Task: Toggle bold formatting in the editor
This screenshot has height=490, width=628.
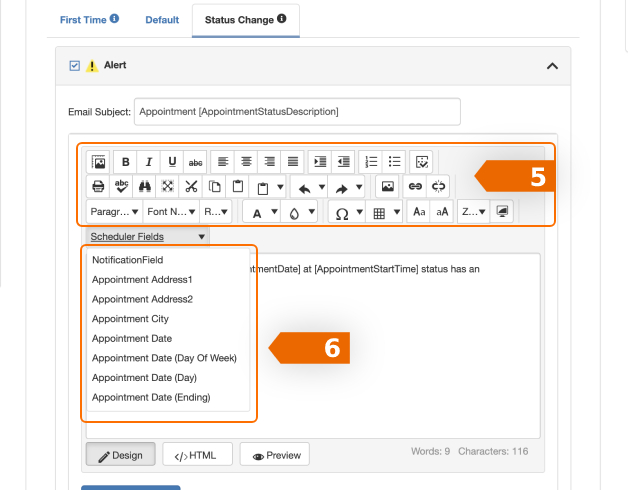Action: click(126, 161)
